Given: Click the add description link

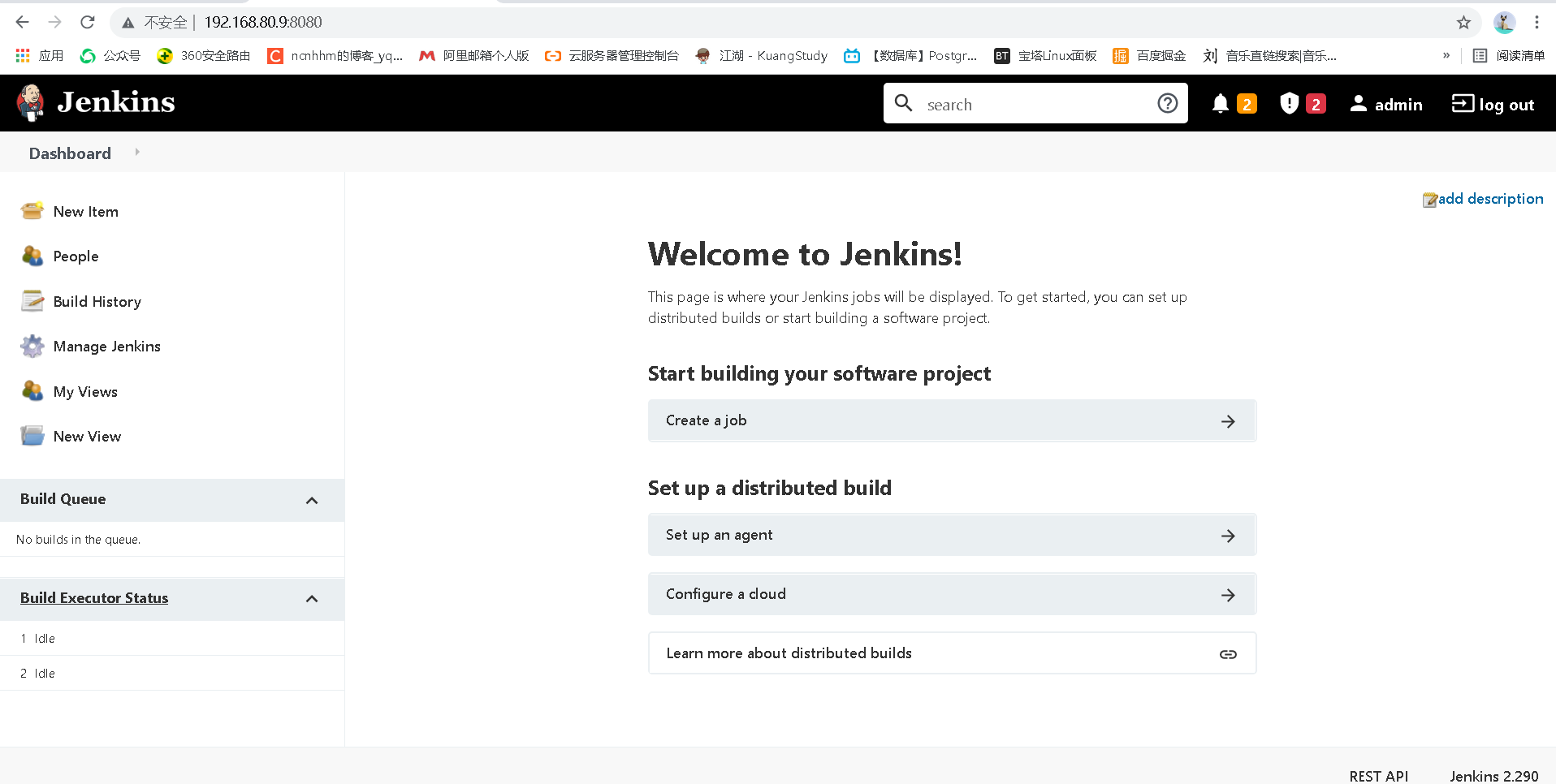Looking at the screenshot, I should [x=1491, y=199].
